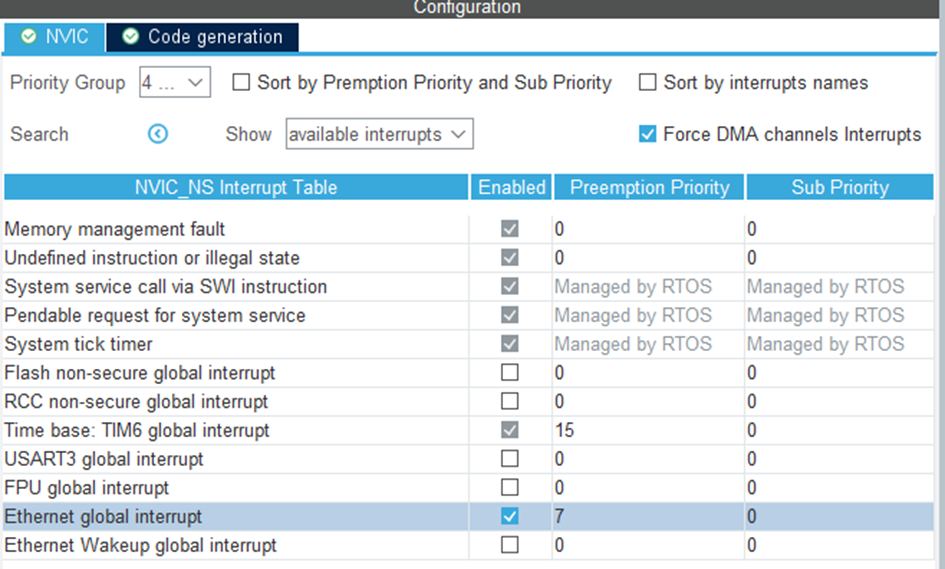Click the search circle arrow icon
The image size is (945, 569).
coord(158,134)
